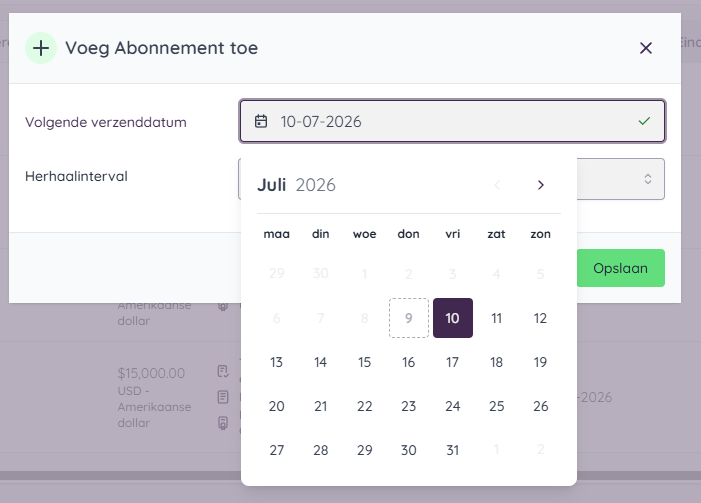701x503 pixels.
Task: Select July 11 in the calendar
Action: (496, 318)
